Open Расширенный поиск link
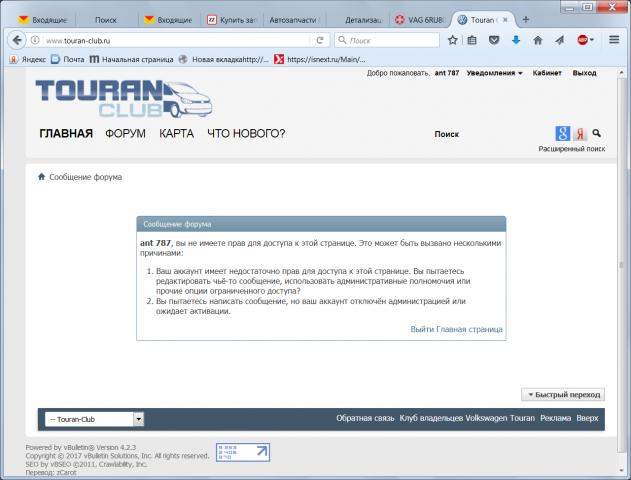The image size is (631, 480). (571, 148)
